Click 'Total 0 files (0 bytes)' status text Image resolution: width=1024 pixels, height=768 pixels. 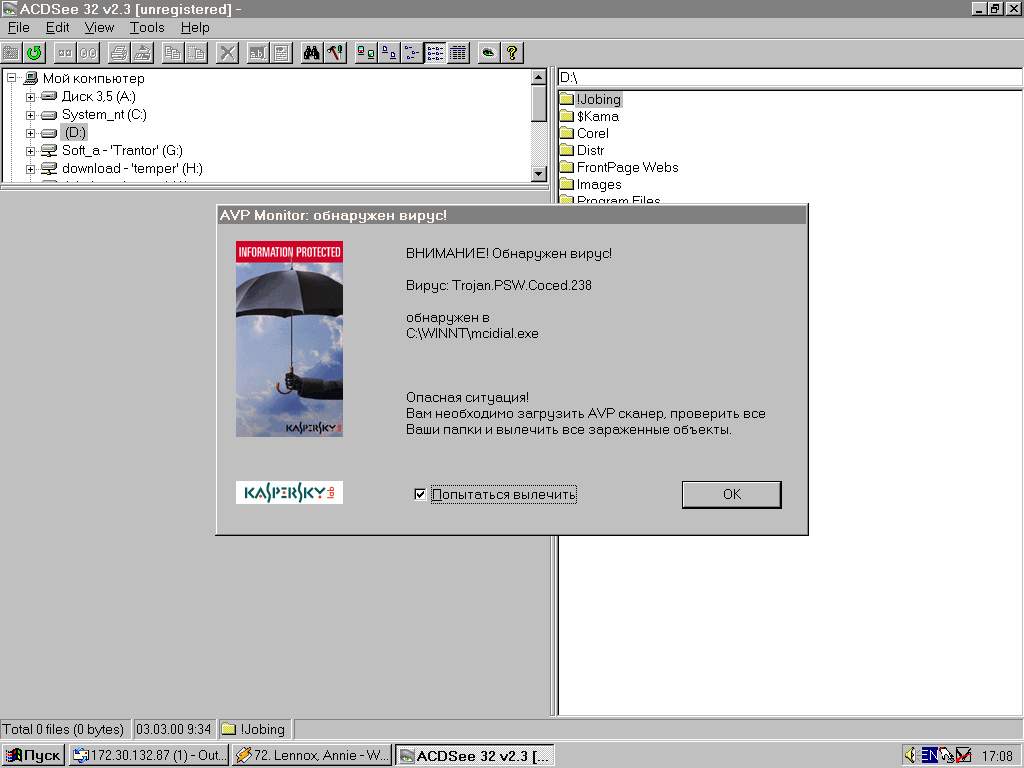(x=63, y=729)
